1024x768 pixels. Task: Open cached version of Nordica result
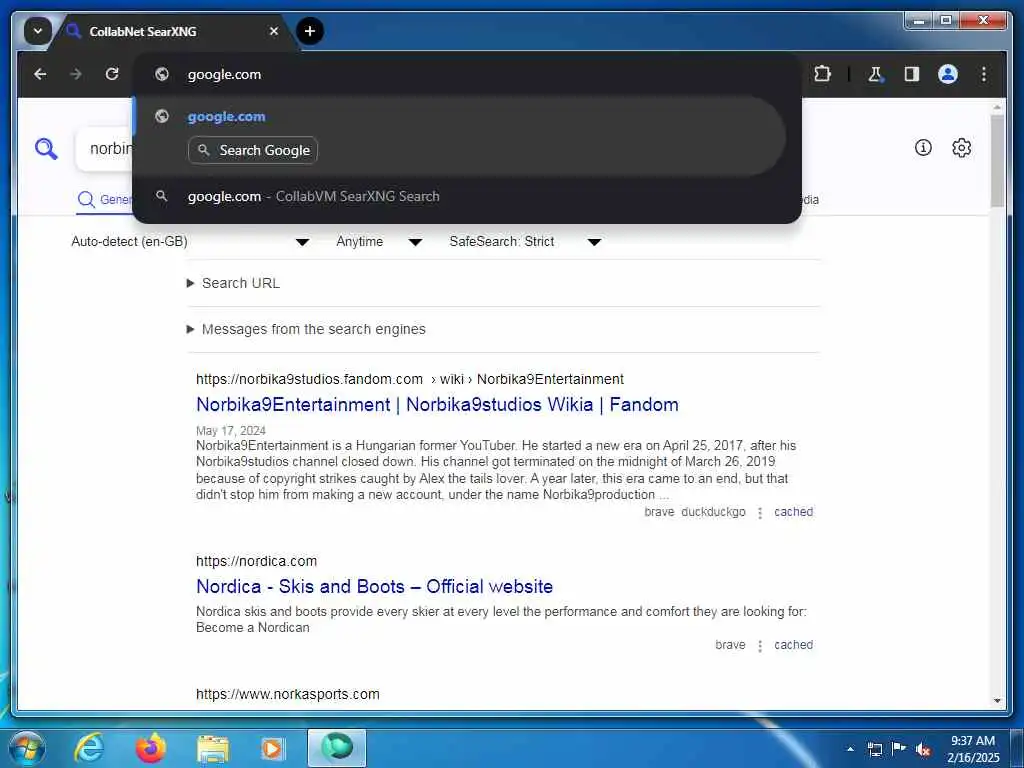tap(793, 645)
